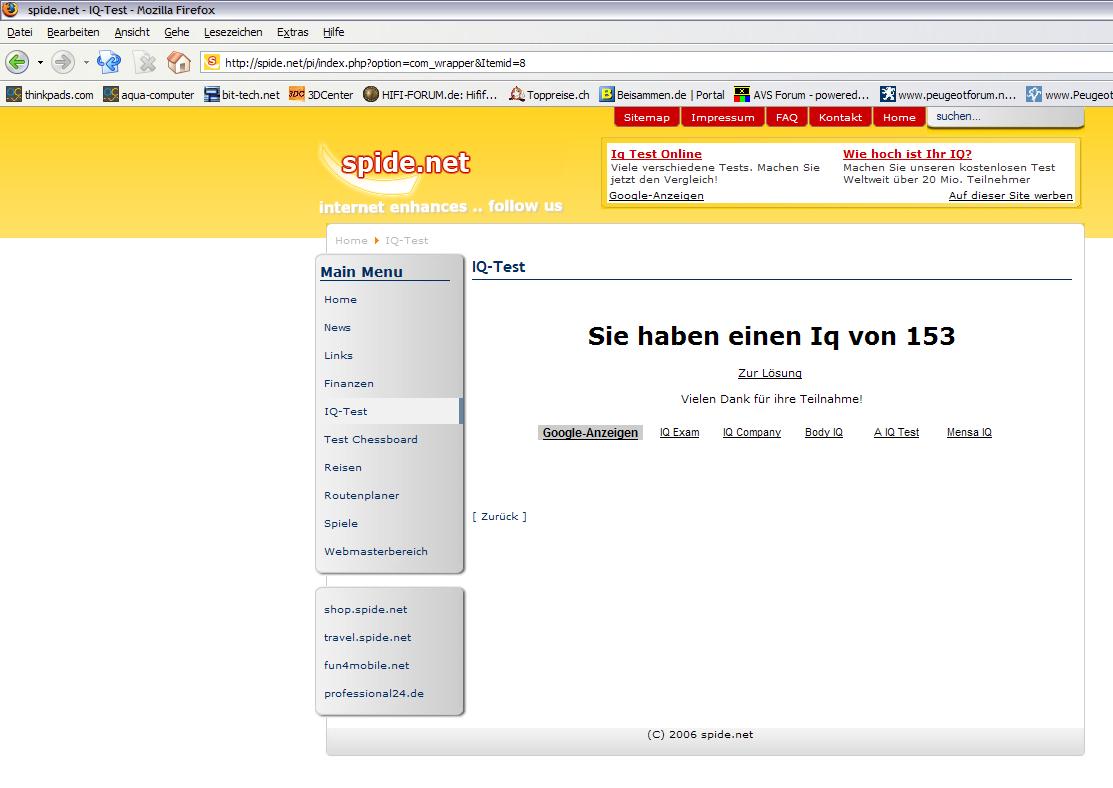This screenshot has width=1113, height=788.
Task: Open the AVS Forum bookmark
Action: point(801,95)
